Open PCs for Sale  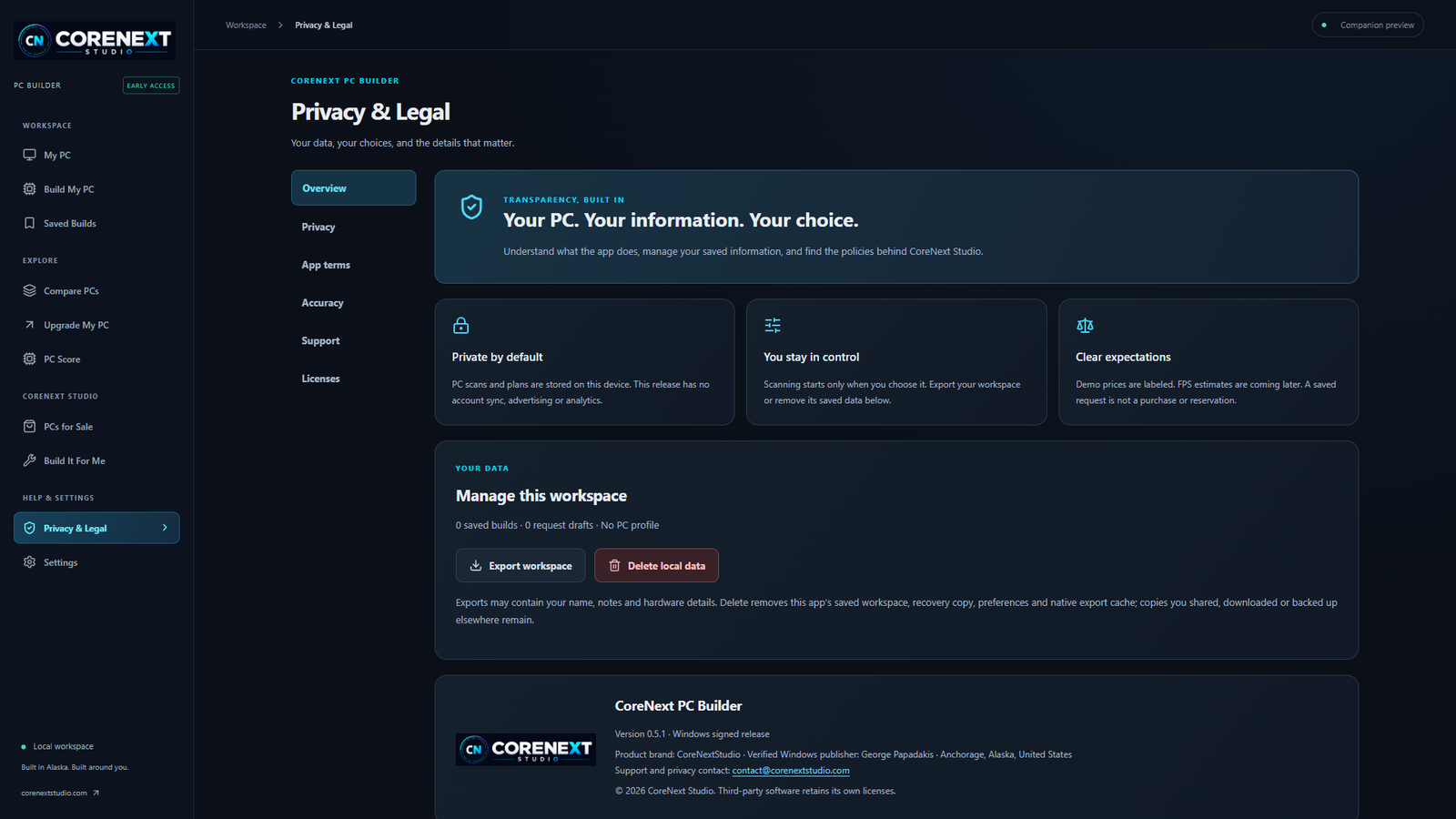[96, 427]
